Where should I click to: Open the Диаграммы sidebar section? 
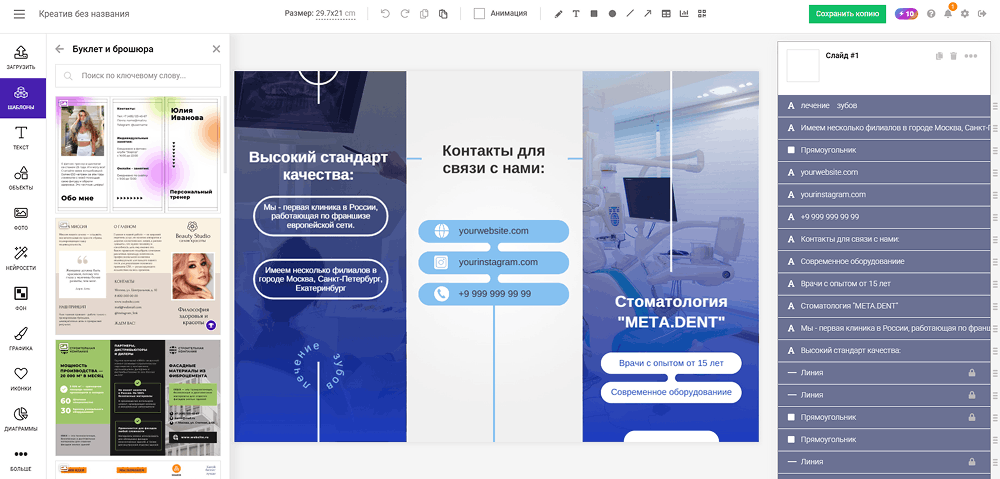pyautogui.click(x=21, y=419)
